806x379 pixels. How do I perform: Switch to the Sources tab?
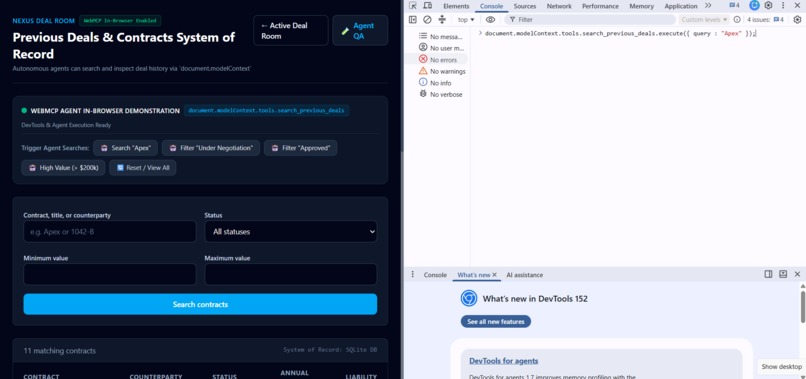pos(525,6)
